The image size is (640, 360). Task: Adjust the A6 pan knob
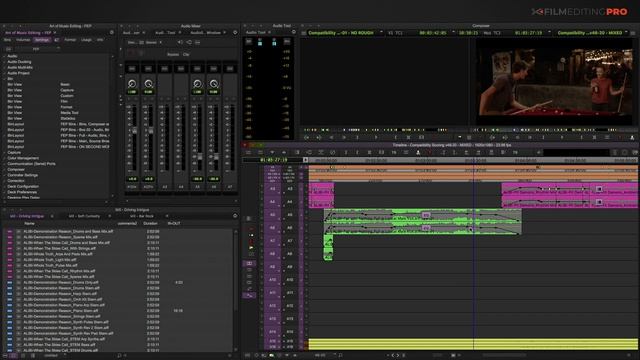[x=213, y=84]
